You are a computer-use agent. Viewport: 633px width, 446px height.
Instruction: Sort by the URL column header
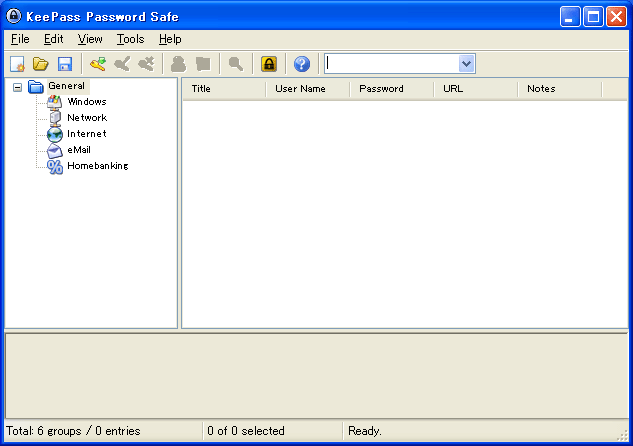click(x=476, y=89)
